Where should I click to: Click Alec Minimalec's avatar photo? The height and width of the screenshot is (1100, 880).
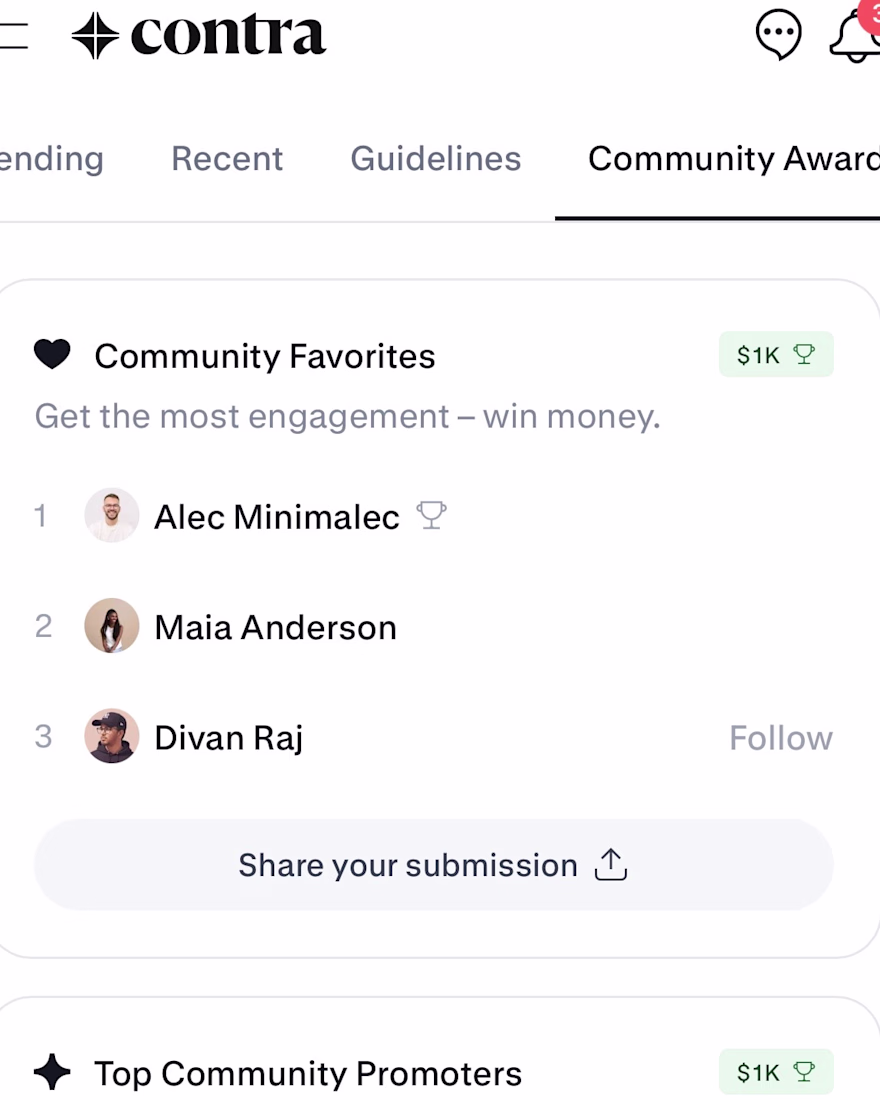(x=112, y=516)
